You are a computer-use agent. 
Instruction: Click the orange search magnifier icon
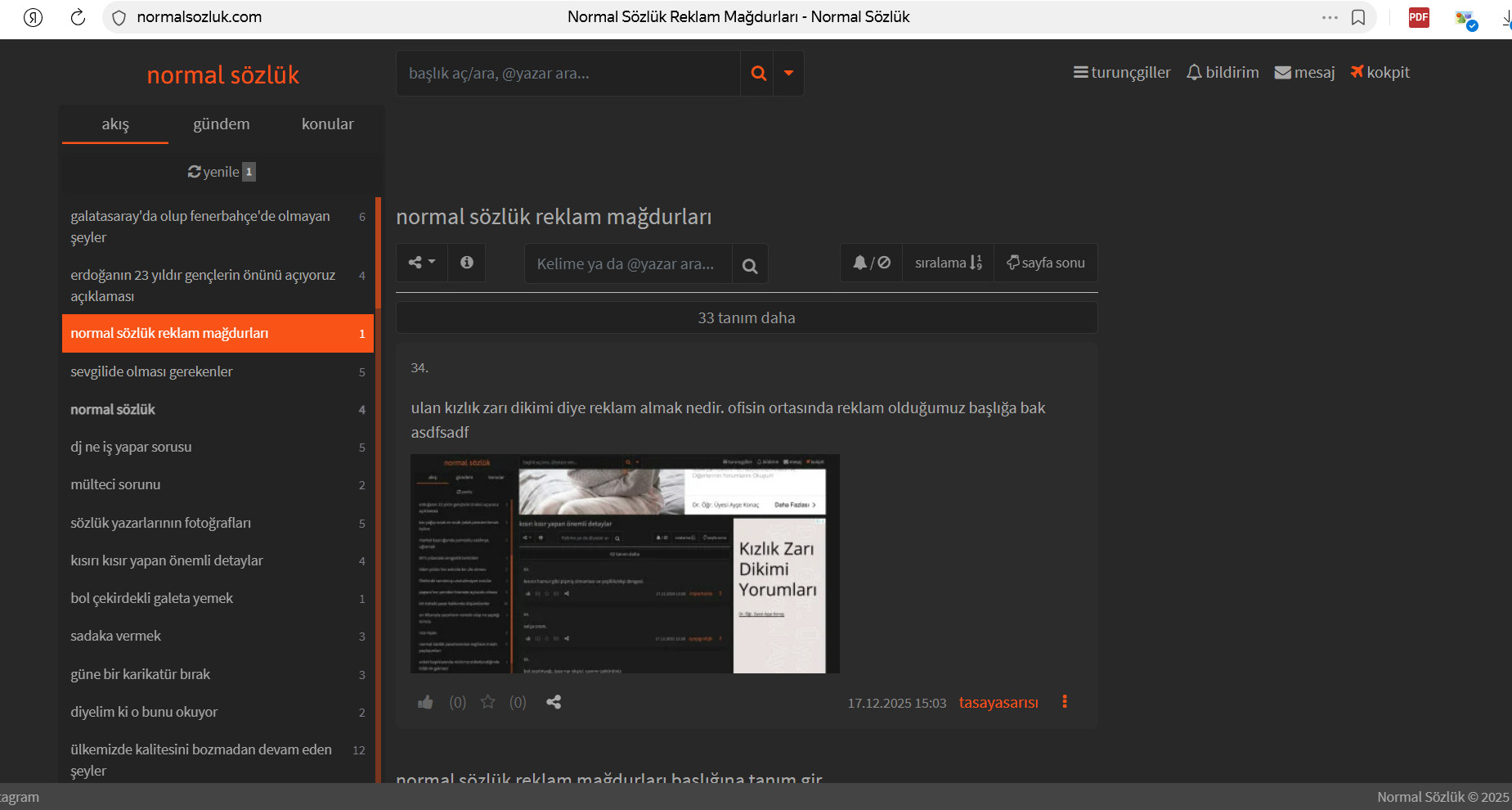point(758,74)
